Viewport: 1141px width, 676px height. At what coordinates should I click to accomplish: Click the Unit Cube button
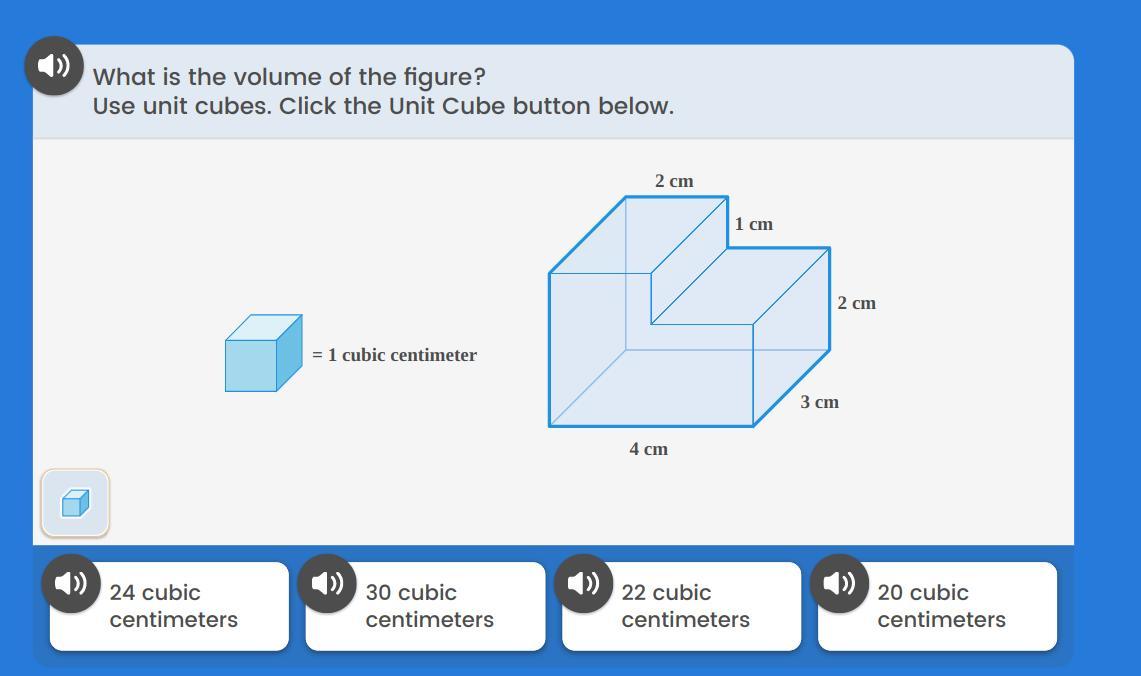coord(75,503)
